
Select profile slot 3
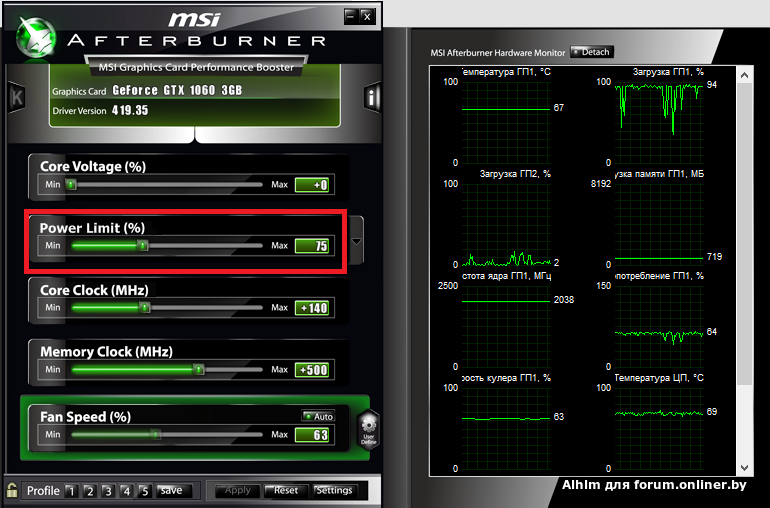click(x=108, y=491)
